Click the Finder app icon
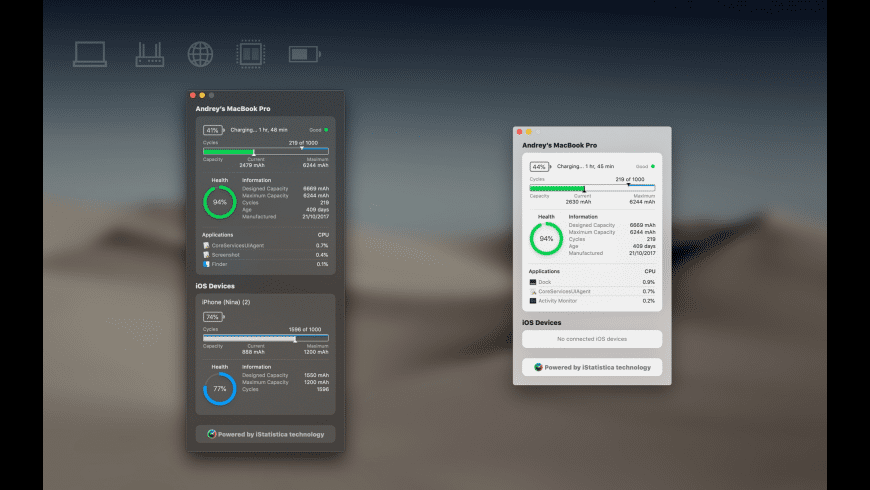This screenshot has width=870, height=490. coord(206,264)
